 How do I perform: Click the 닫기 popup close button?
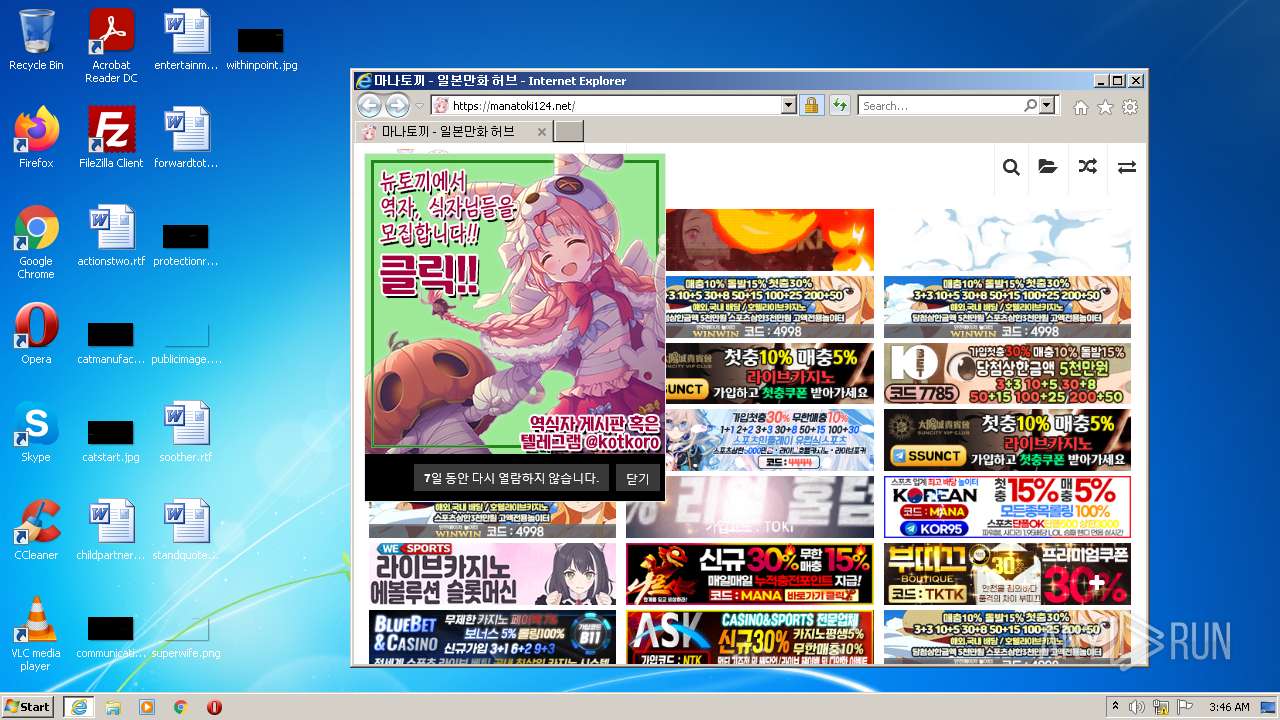point(637,478)
